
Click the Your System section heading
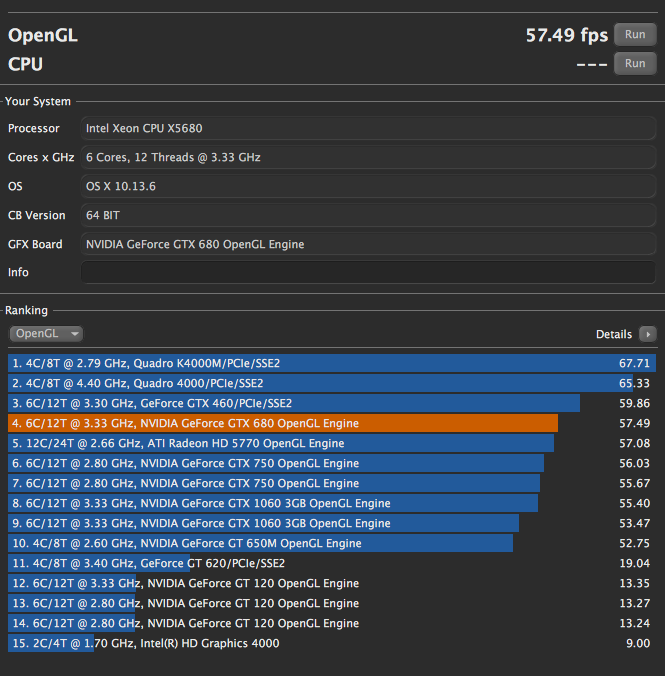point(38,101)
